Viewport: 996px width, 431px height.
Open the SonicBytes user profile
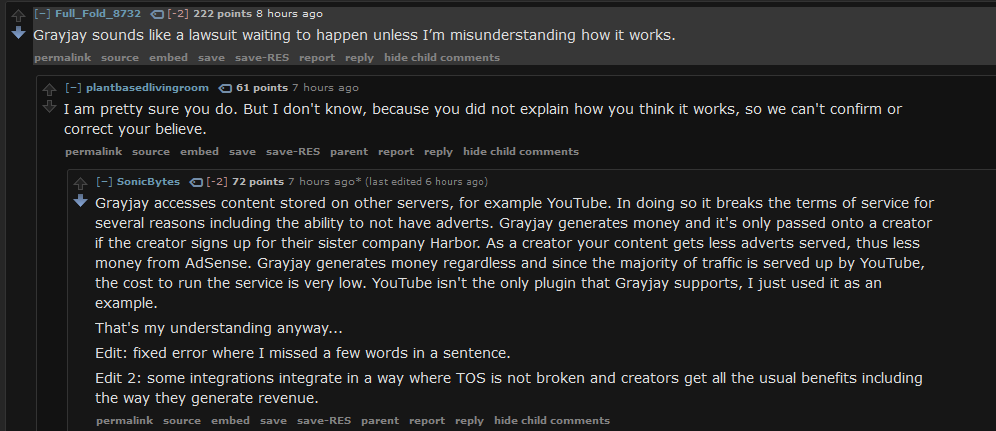point(148,182)
